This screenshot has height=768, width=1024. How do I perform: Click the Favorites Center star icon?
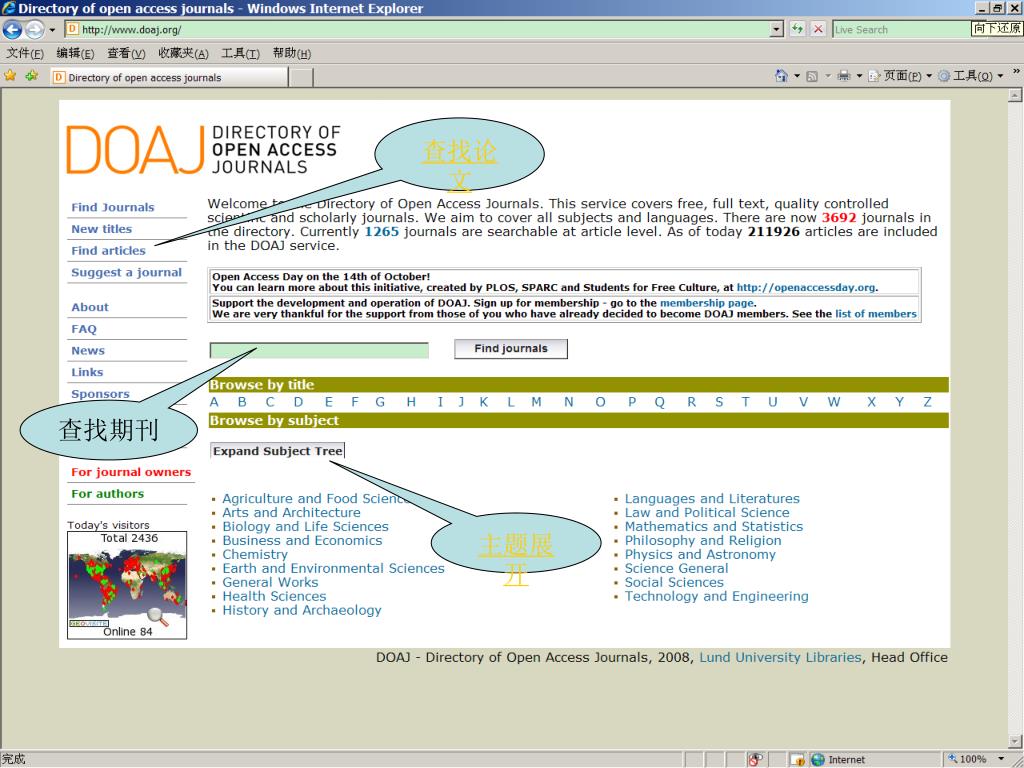coord(10,76)
